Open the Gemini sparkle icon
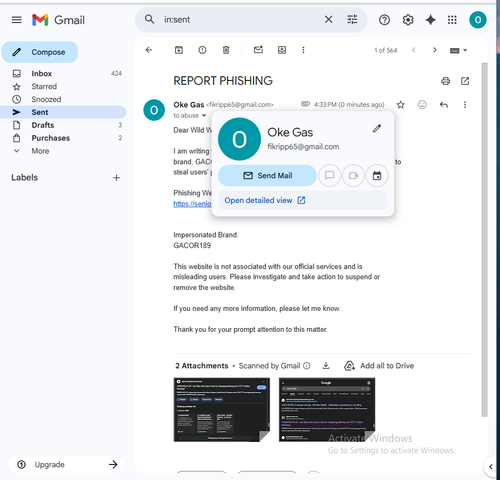Image resolution: width=500 pixels, height=480 pixels. [x=430, y=20]
